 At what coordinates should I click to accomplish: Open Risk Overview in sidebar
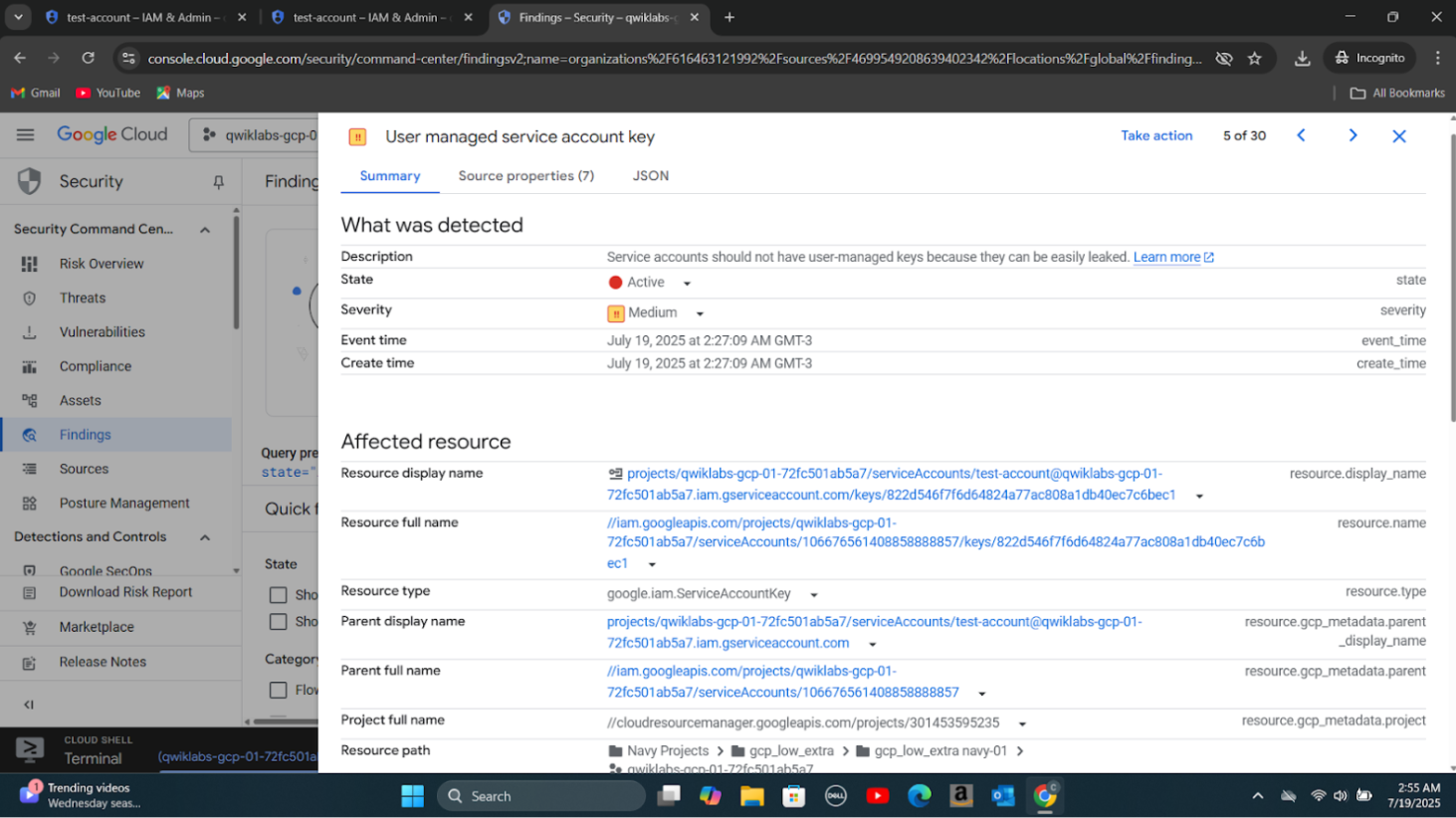click(101, 264)
